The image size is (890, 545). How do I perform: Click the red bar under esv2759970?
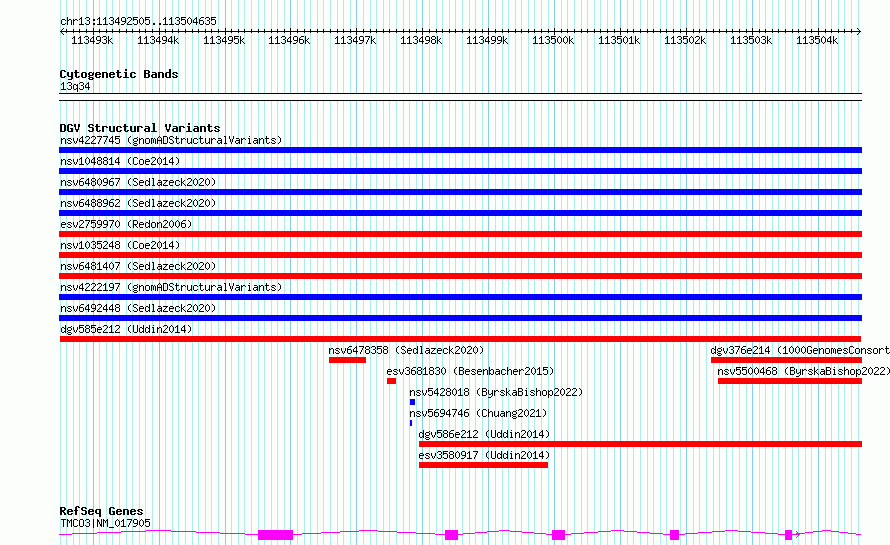tap(460, 234)
